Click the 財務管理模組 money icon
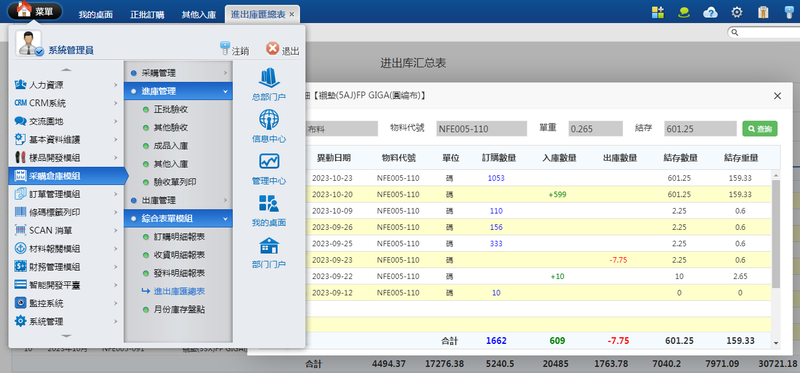 pyautogui.click(x=20, y=267)
